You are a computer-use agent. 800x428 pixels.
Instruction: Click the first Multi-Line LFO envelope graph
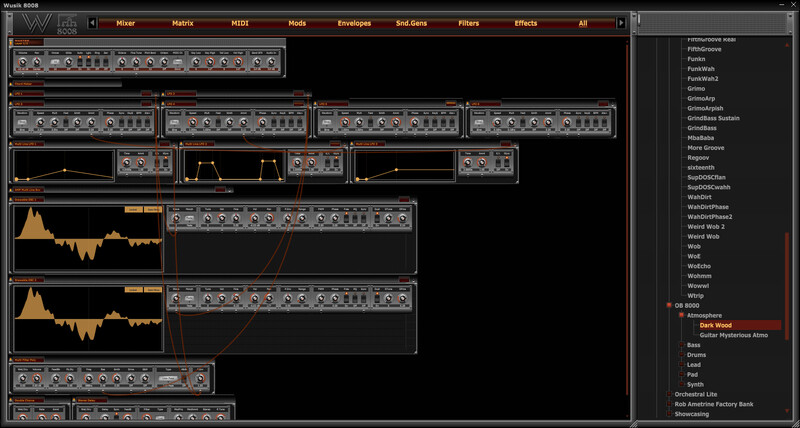click(63, 166)
